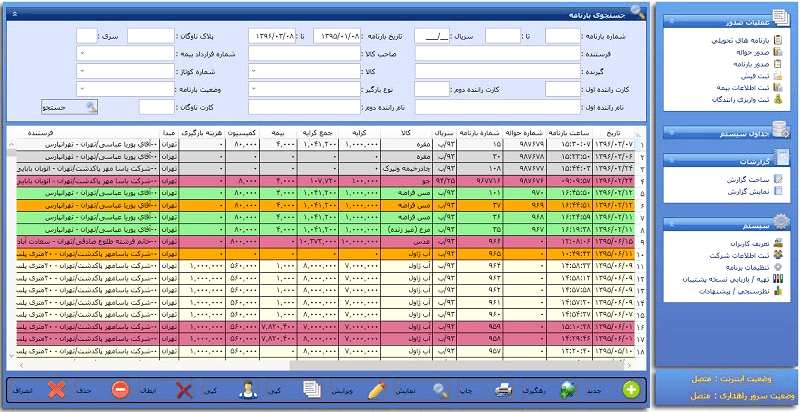Viewport: 800px width, 412px height.
Task: Open صدور حواله via its sidebar icon
Action: coord(778,52)
